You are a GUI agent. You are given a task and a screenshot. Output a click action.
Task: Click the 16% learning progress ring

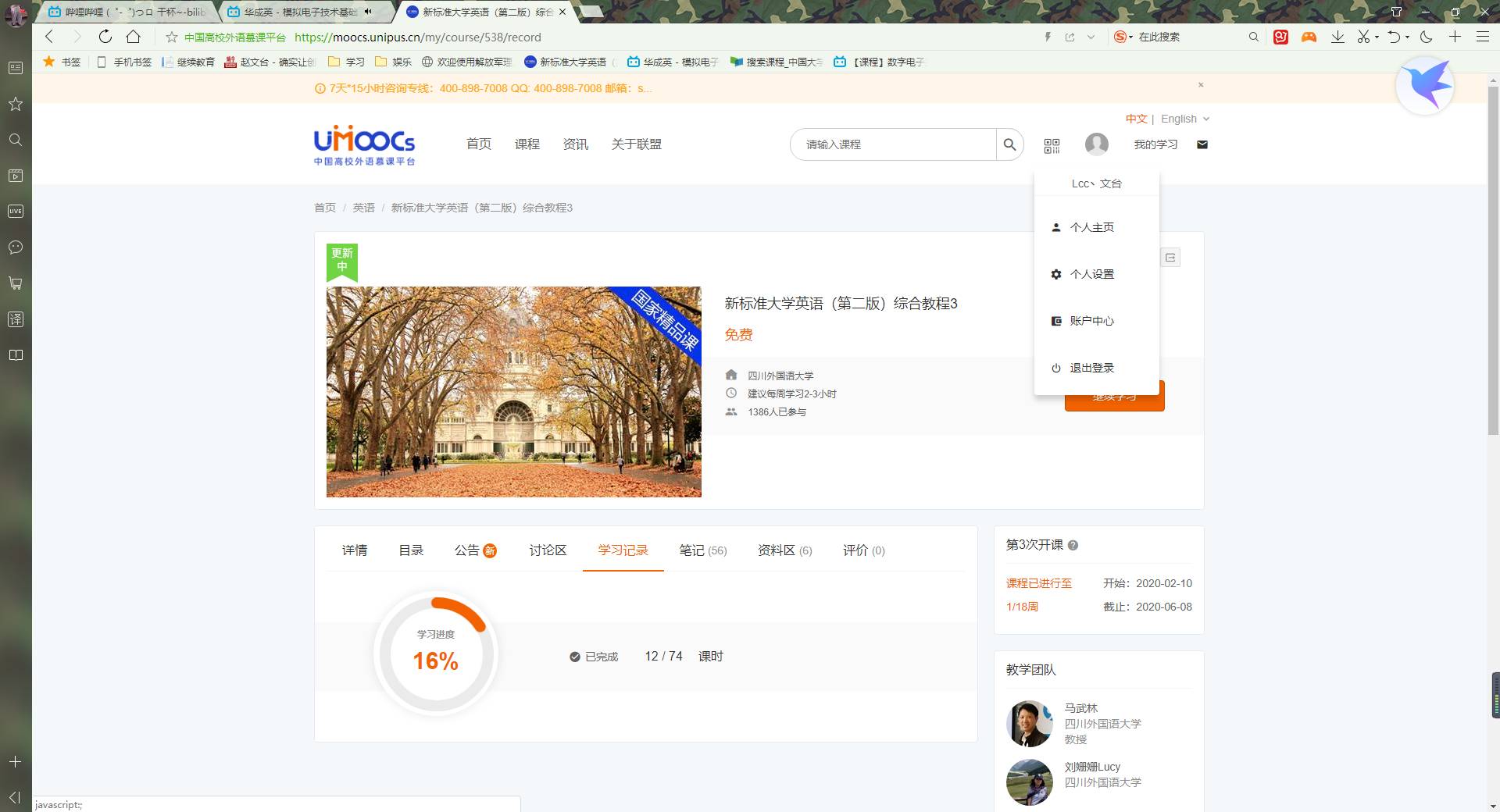pyautogui.click(x=436, y=654)
